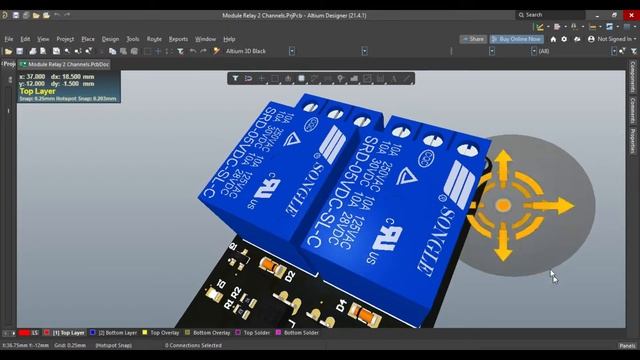This screenshot has width=640, height=360.
Task: Click the quick-access save icon in title bar
Action: pos(16,15)
